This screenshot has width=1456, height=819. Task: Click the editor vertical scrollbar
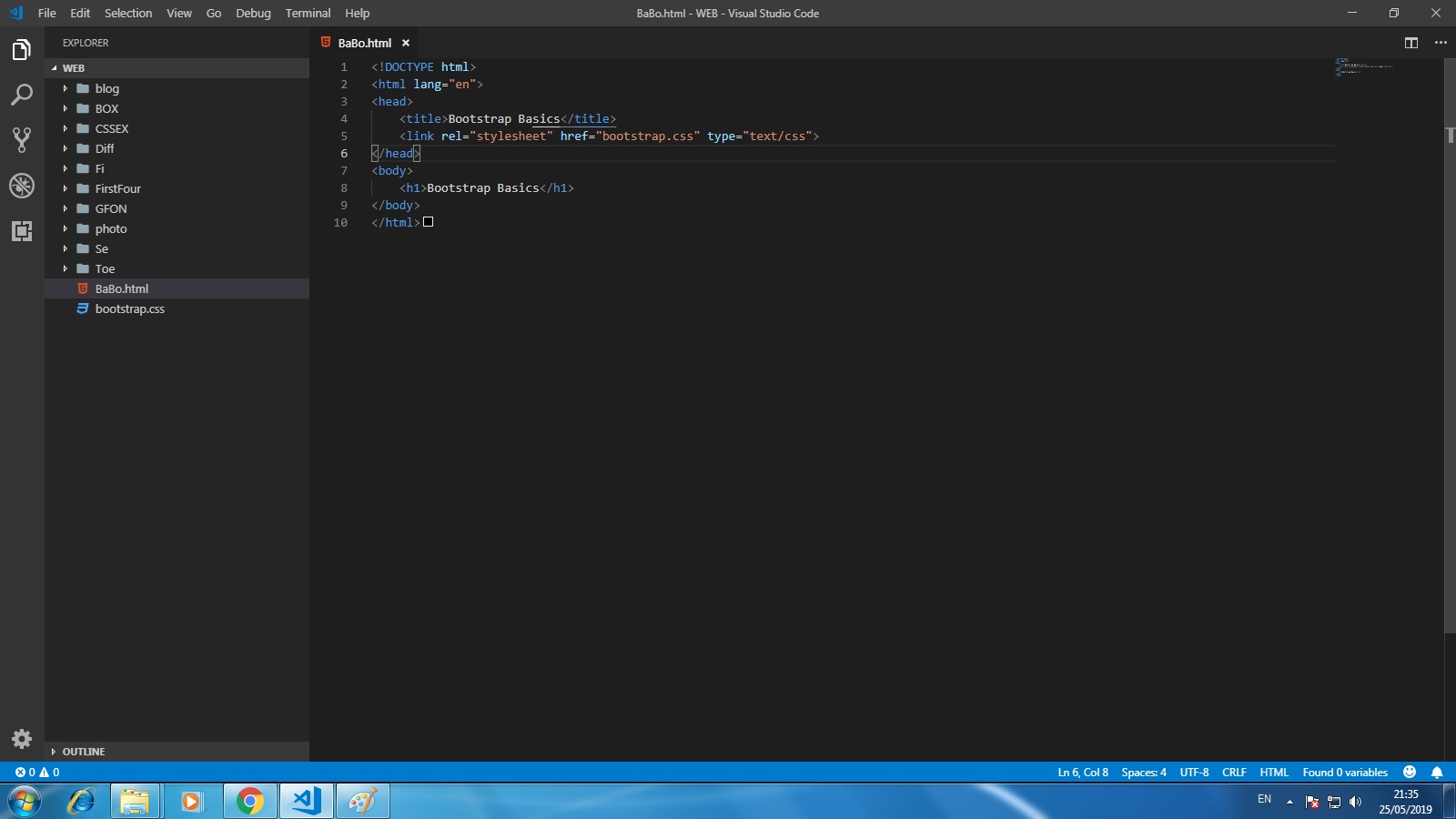[x=1450, y=346]
